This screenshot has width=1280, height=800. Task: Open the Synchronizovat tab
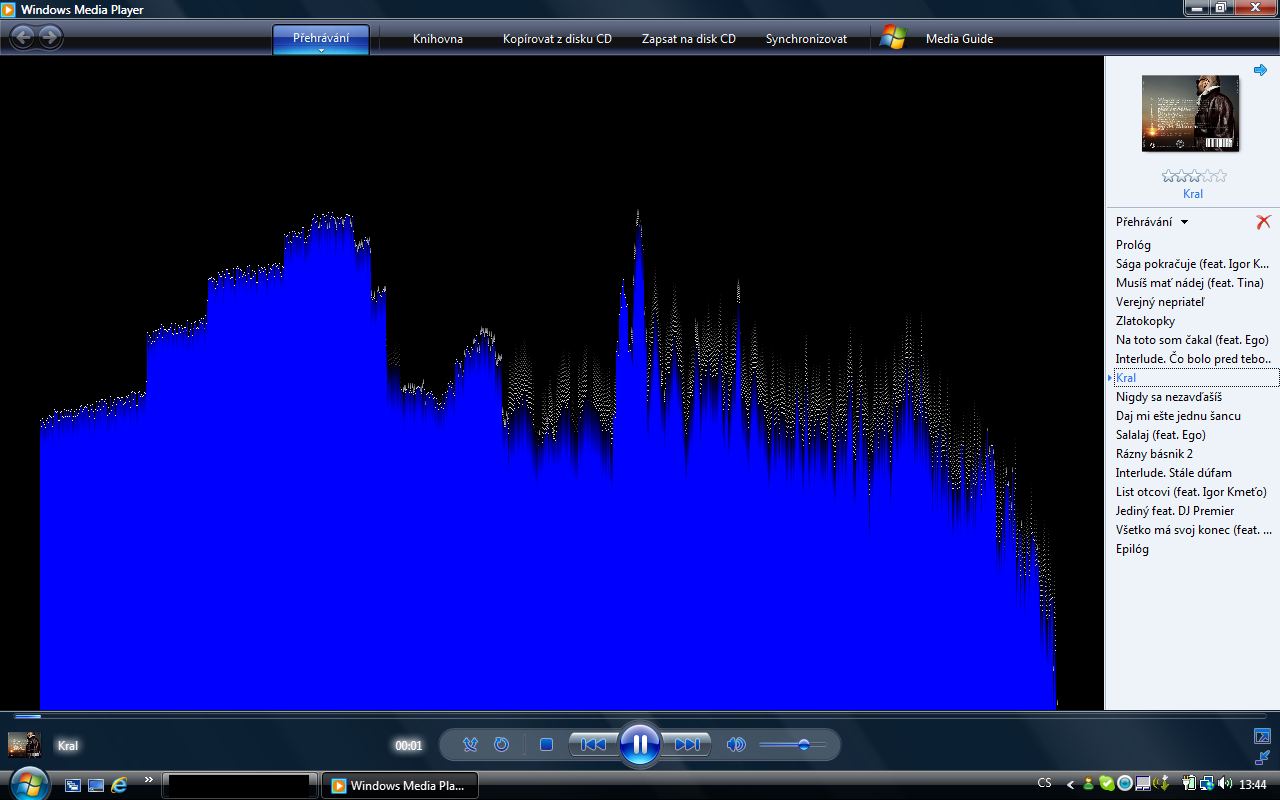(806, 39)
